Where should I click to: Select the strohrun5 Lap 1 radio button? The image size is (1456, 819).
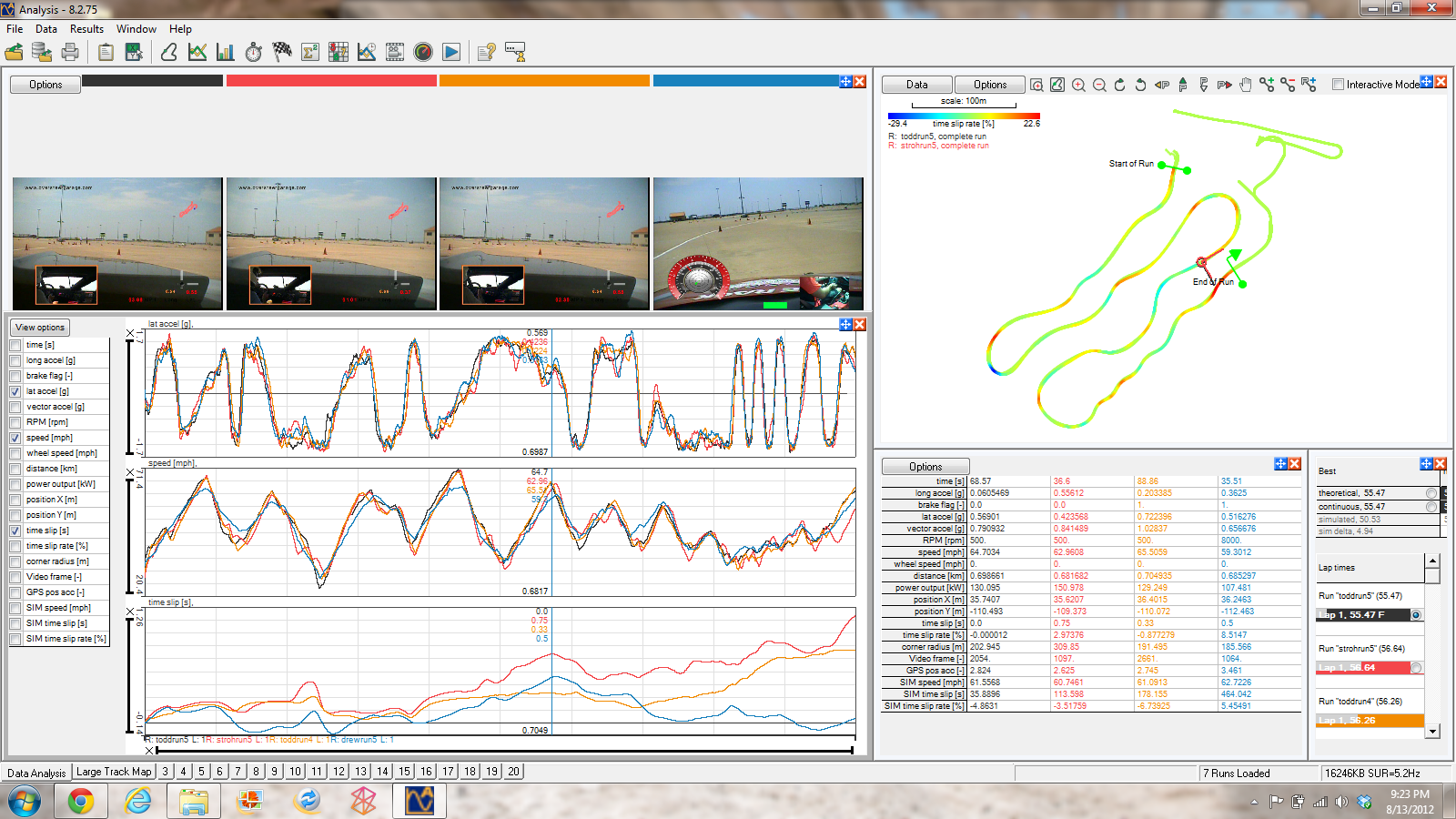(1416, 668)
